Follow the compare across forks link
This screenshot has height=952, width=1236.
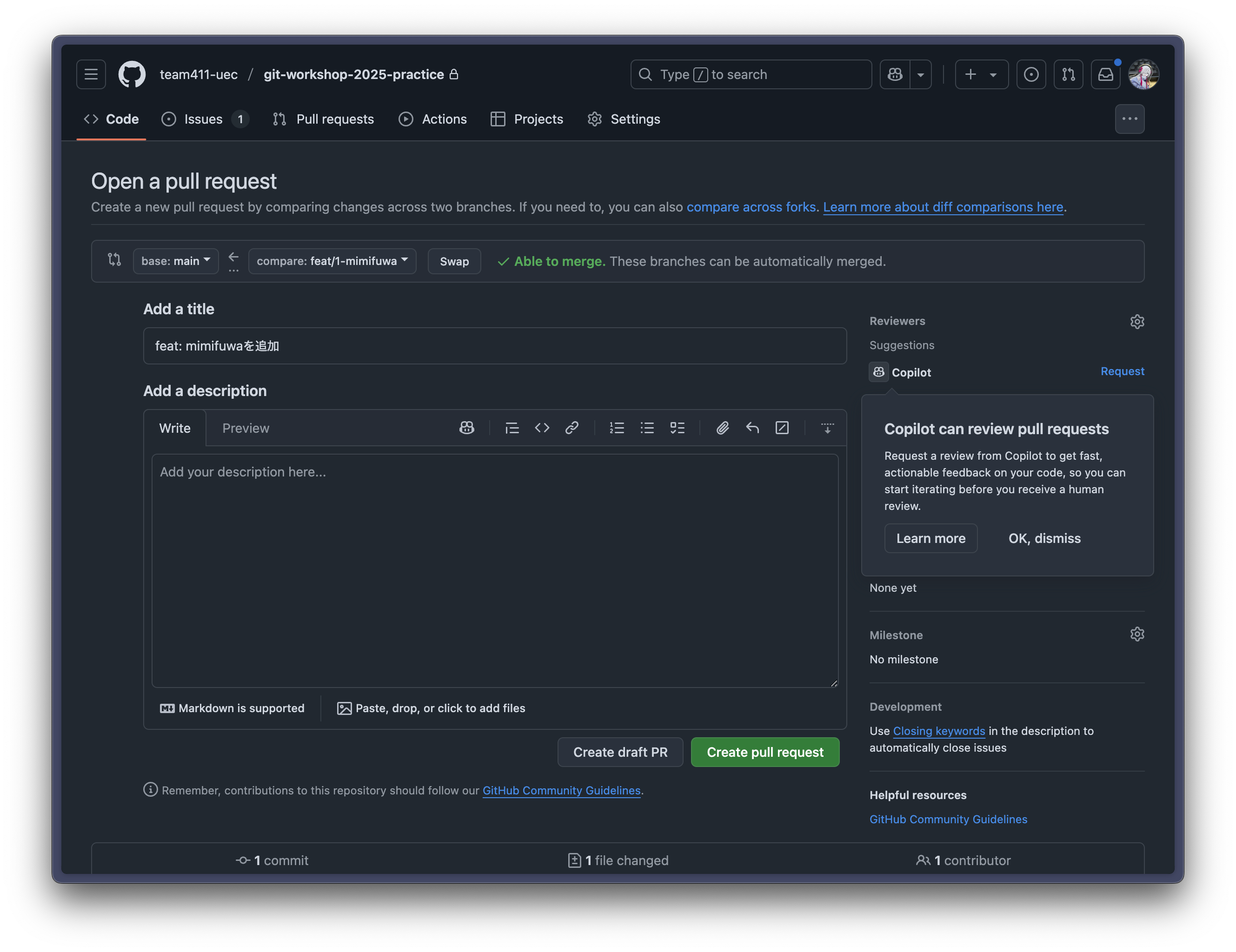coord(751,207)
